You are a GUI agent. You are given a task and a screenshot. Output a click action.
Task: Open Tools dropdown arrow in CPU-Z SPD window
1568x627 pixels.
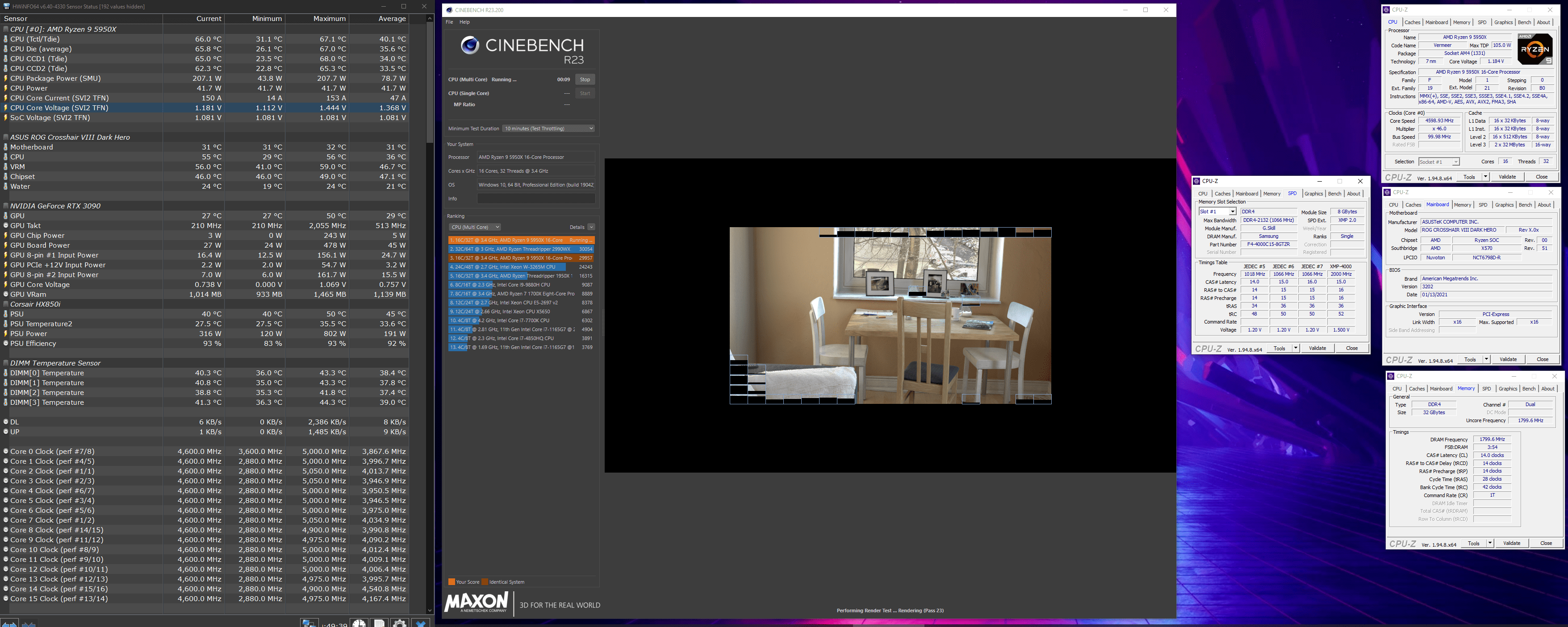click(1295, 349)
